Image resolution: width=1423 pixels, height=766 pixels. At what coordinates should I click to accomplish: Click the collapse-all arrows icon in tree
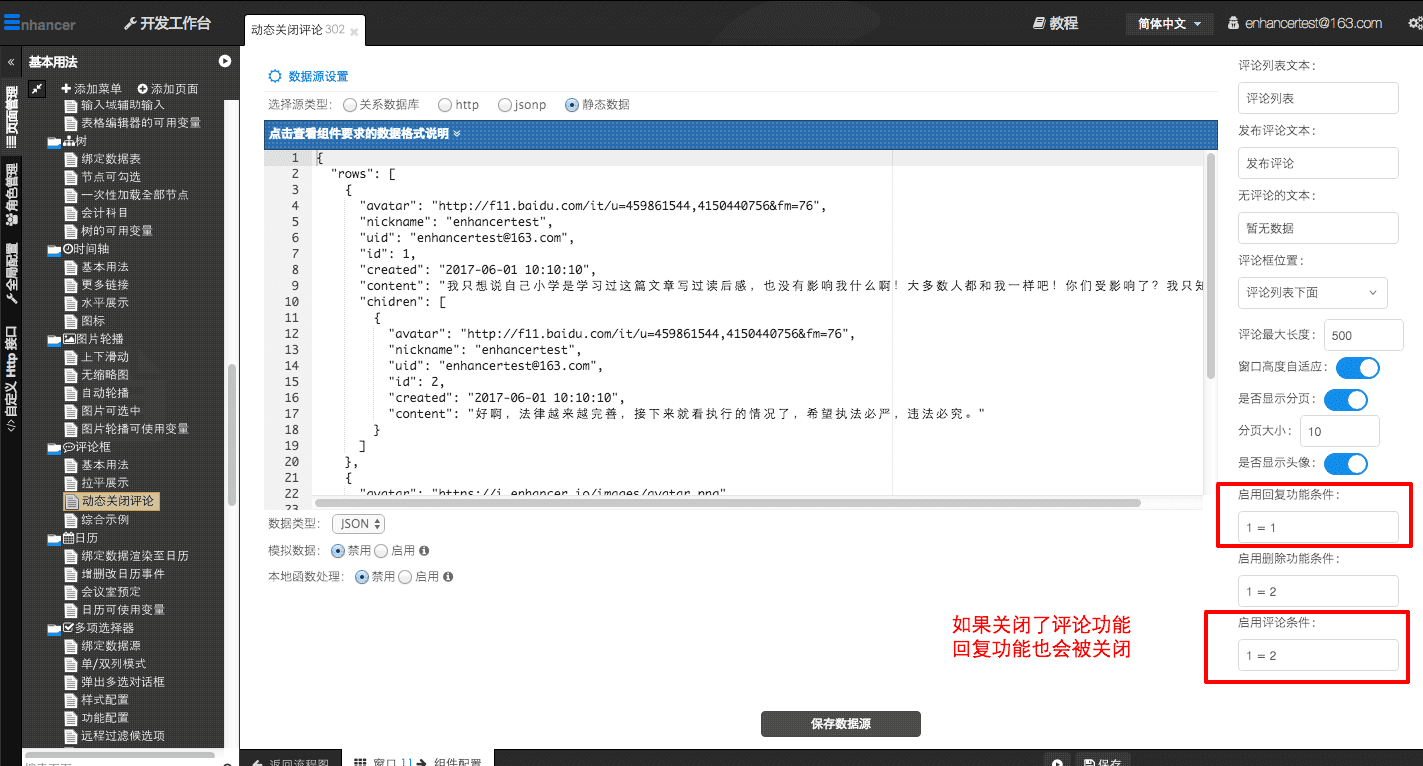click(x=37, y=89)
